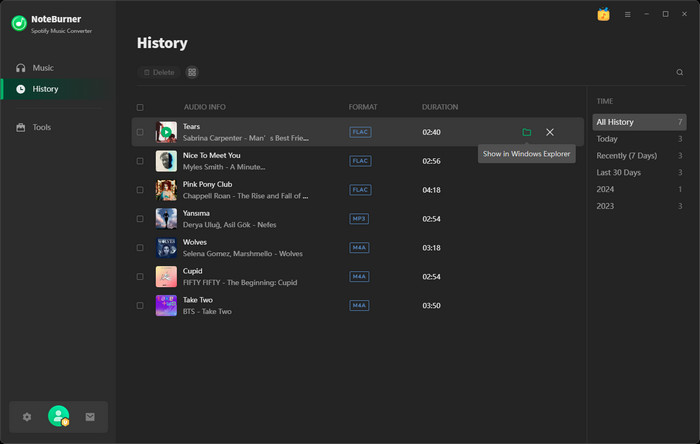The image size is (700, 444).
Task: Open the mail feedback icon
Action: pyautogui.click(x=90, y=417)
